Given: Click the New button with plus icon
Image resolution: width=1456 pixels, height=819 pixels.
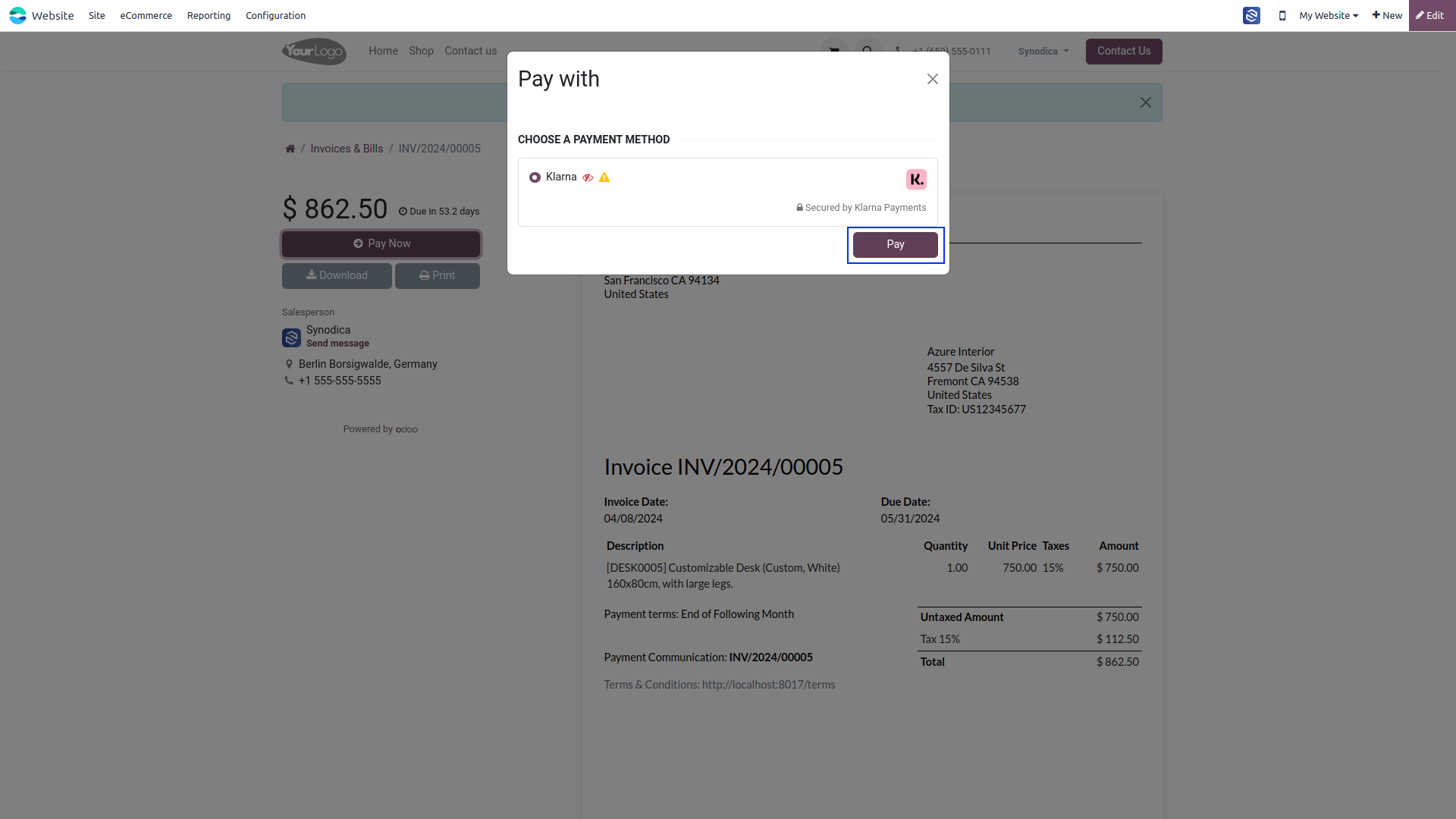Looking at the screenshot, I should (1387, 15).
